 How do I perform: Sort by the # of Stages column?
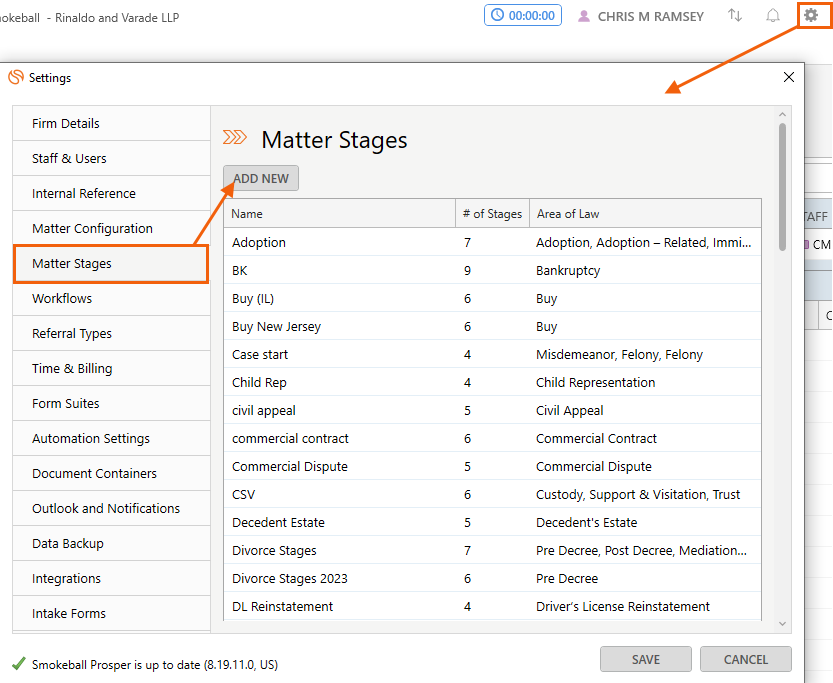tap(492, 214)
